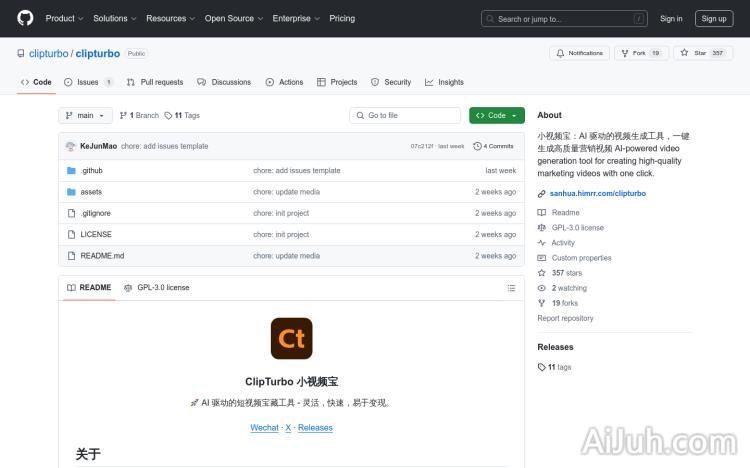Screen dimensions: 750x468
Task: Click the Notifications bell button
Action: (579, 53)
